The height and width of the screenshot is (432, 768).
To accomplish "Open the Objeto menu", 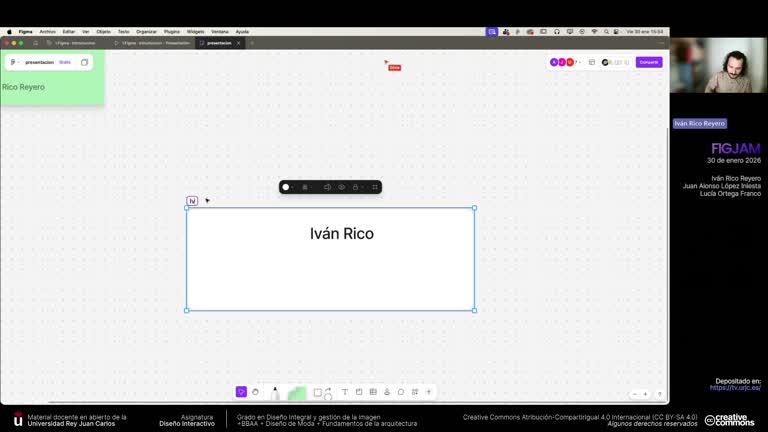I will coord(103,31).
